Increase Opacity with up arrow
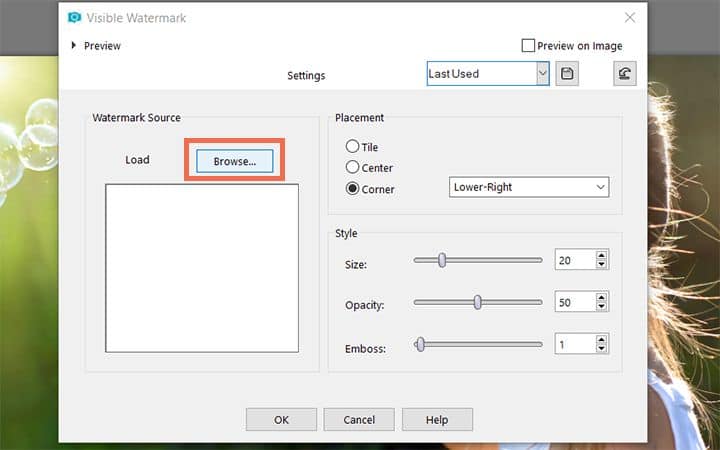 (601, 298)
